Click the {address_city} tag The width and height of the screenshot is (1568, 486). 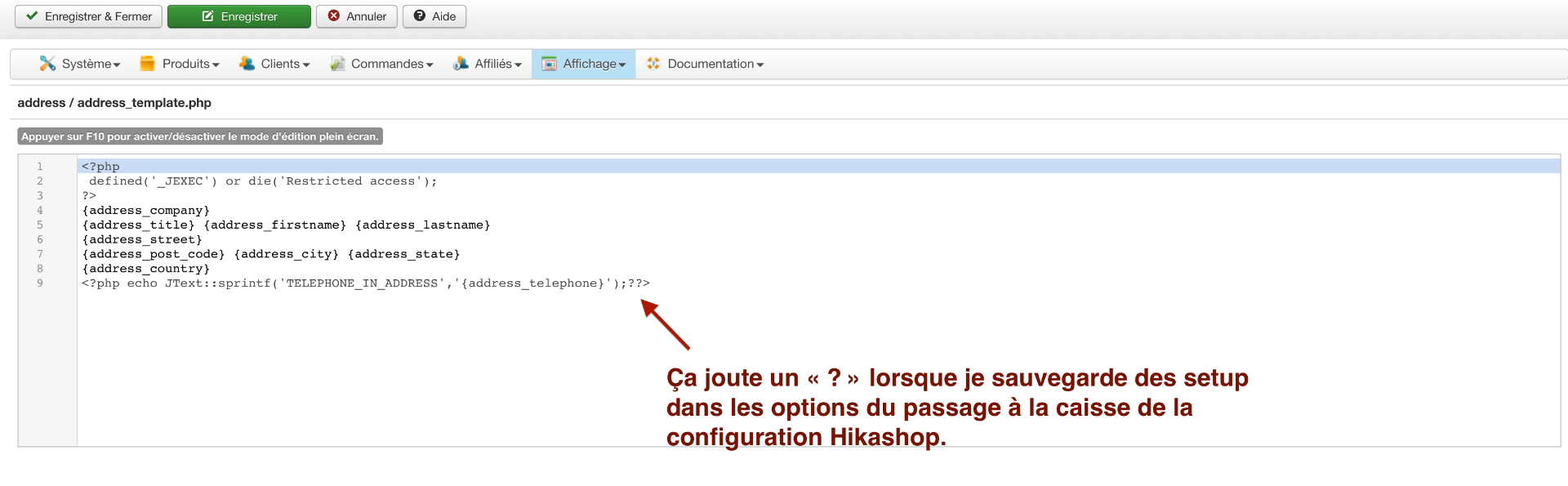pyautogui.click(x=287, y=255)
